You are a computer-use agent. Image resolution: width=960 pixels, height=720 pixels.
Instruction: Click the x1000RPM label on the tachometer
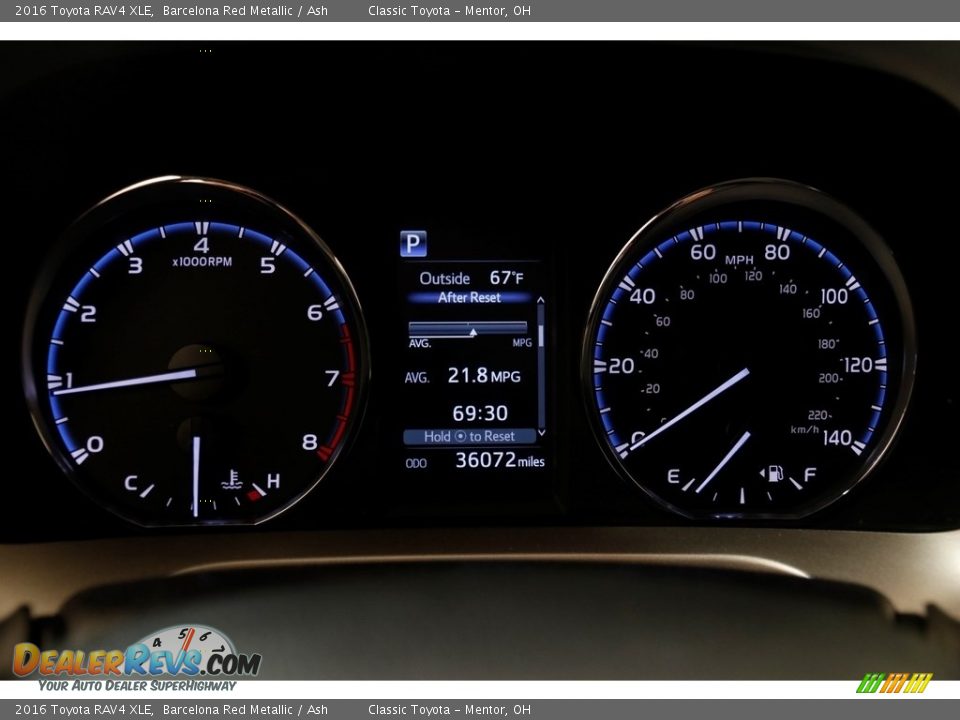click(x=202, y=262)
